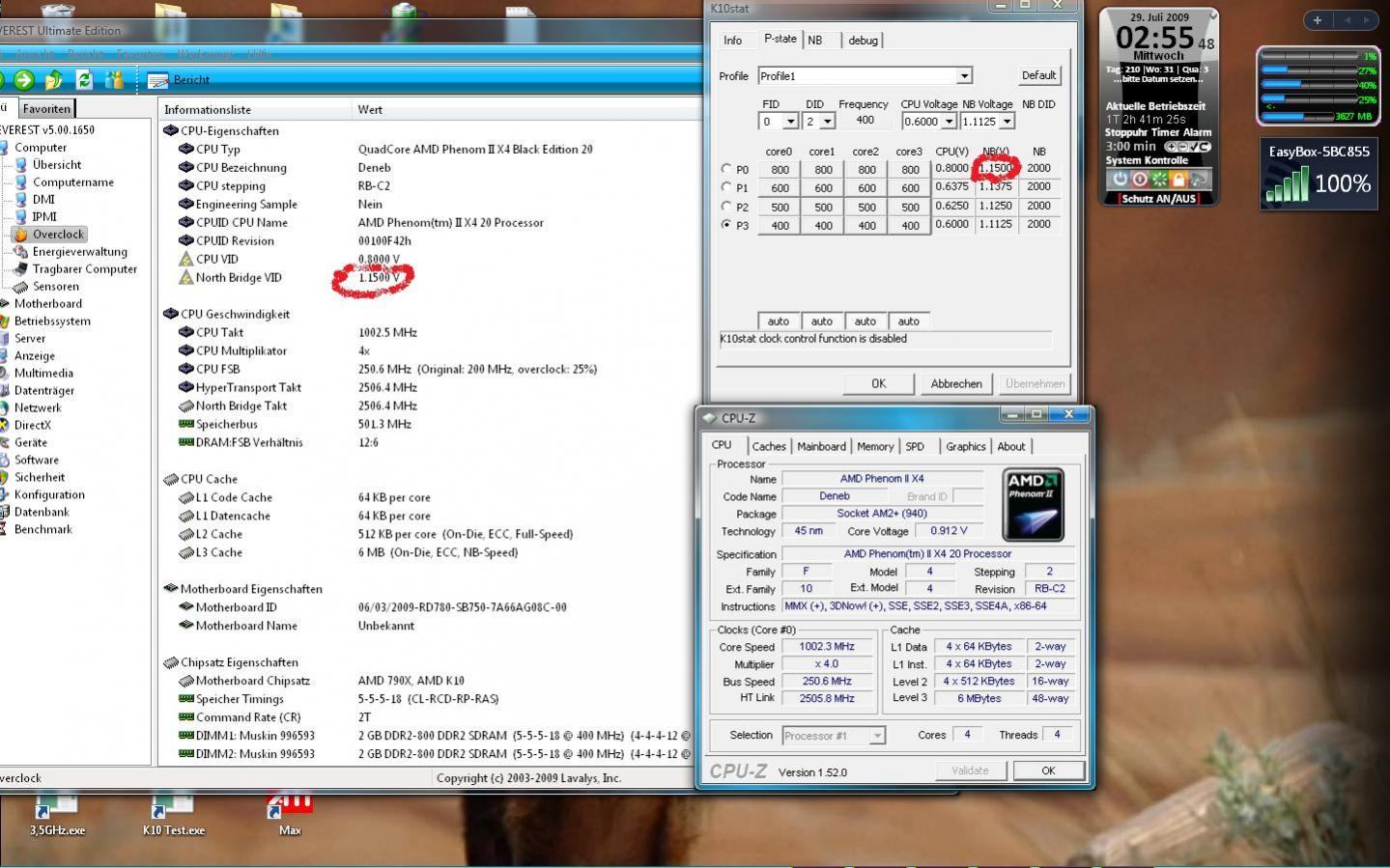The height and width of the screenshot is (868, 1390).
Task: Expand the Betriebssystem category
Action: tap(52, 322)
